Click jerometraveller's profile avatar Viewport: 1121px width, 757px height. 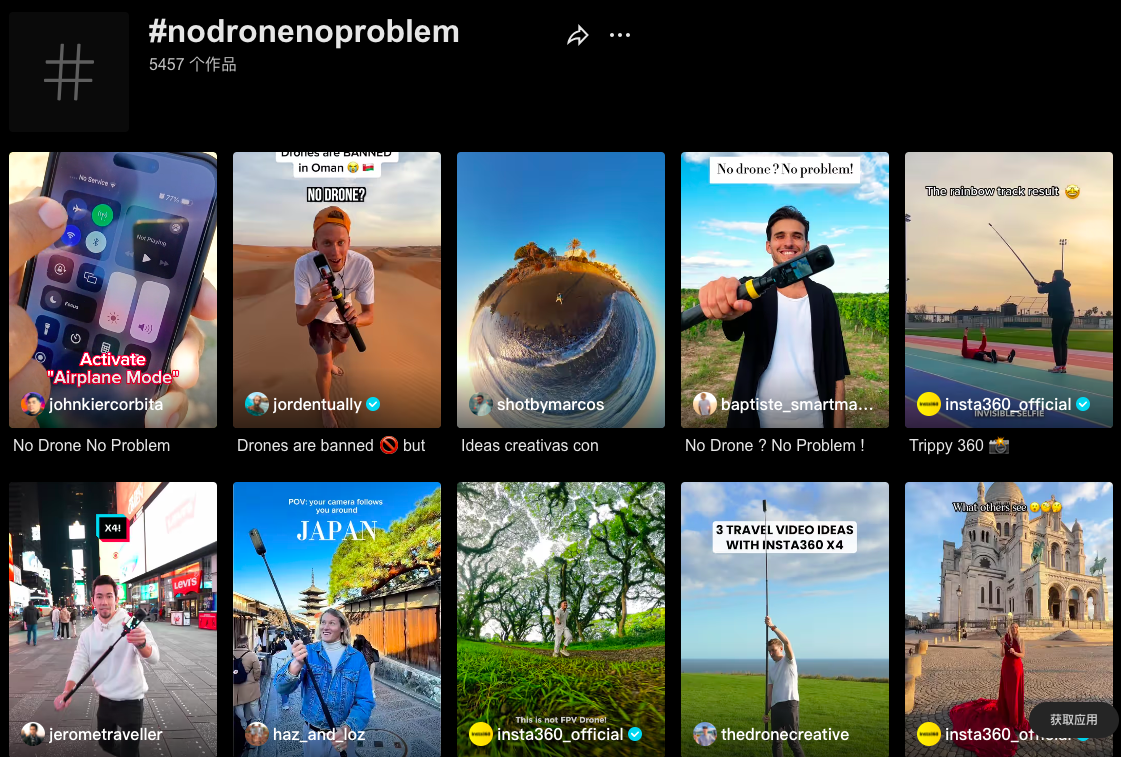(x=33, y=733)
